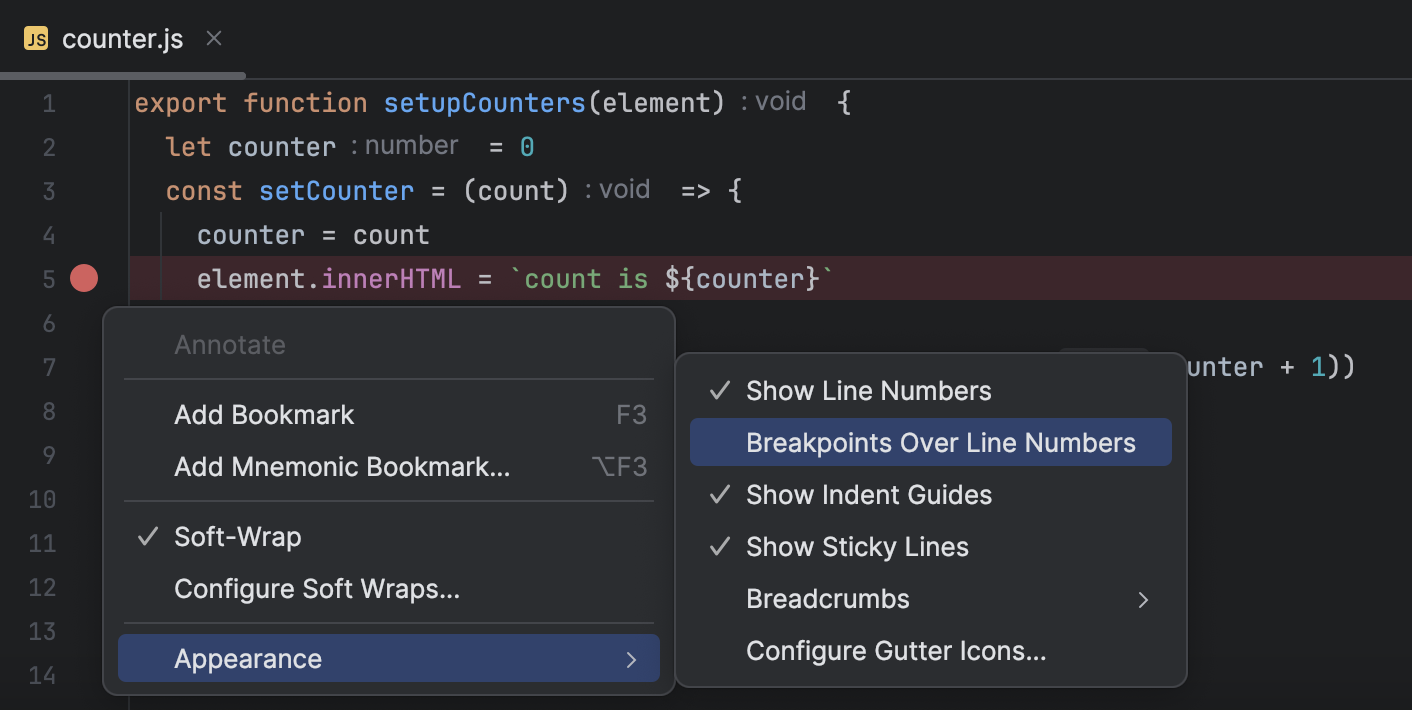Click the setupCounters function name
The image size is (1412, 710).
pyautogui.click(x=484, y=102)
